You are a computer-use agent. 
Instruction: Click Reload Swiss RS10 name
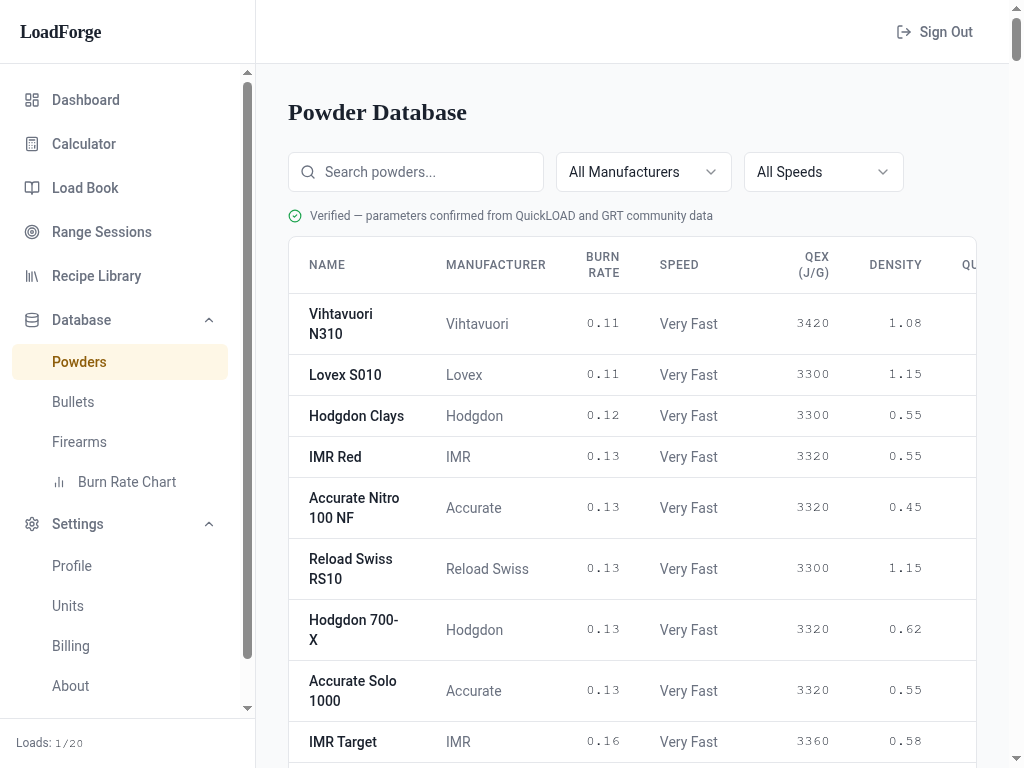pos(351,569)
